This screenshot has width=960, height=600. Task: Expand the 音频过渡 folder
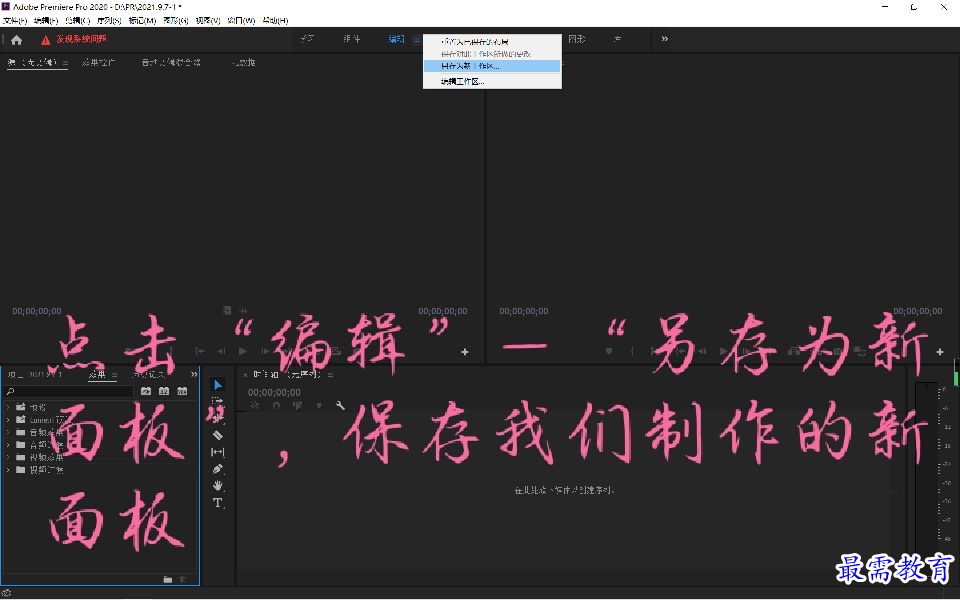8,445
